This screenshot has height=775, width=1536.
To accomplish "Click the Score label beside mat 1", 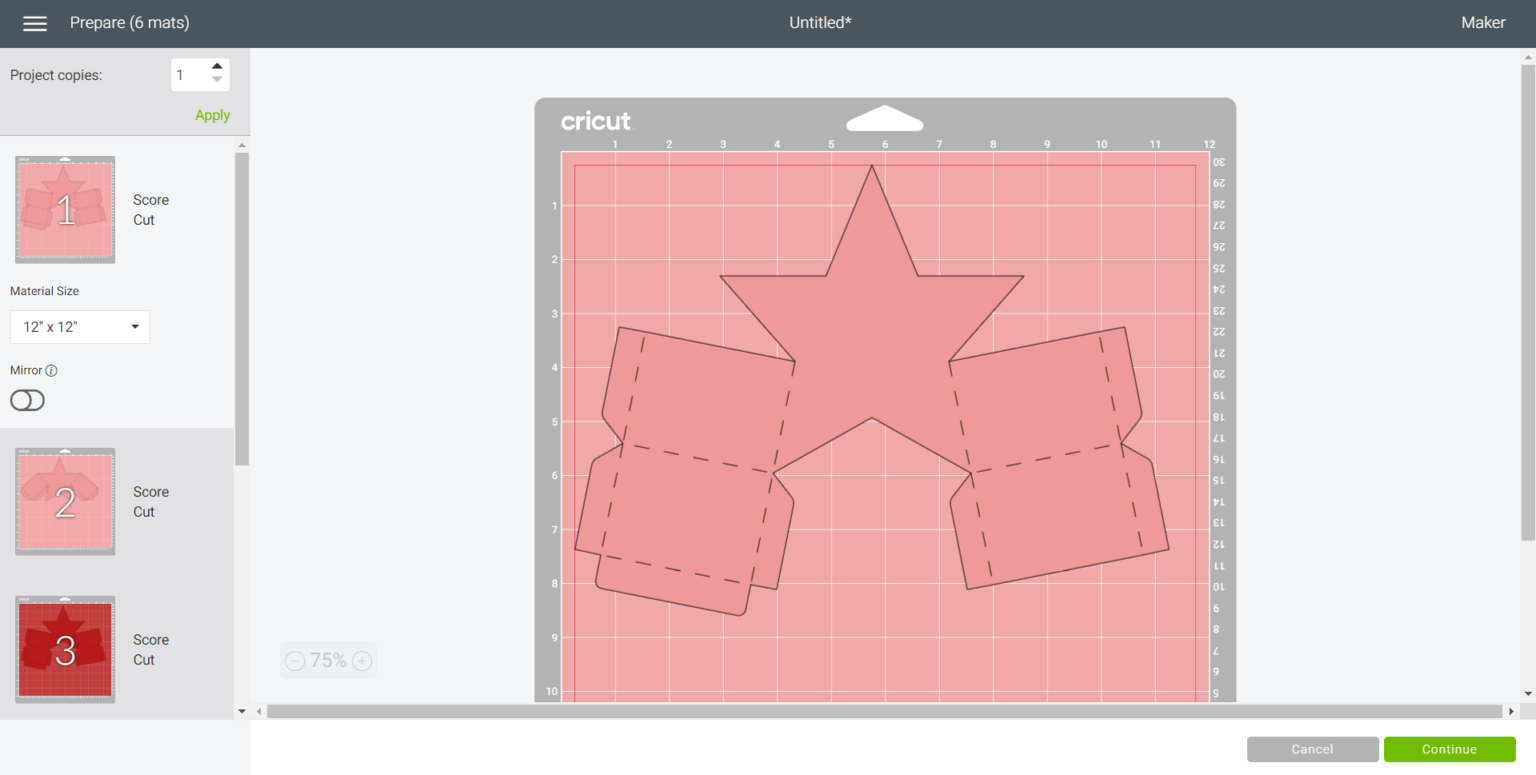I will point(151,200).
